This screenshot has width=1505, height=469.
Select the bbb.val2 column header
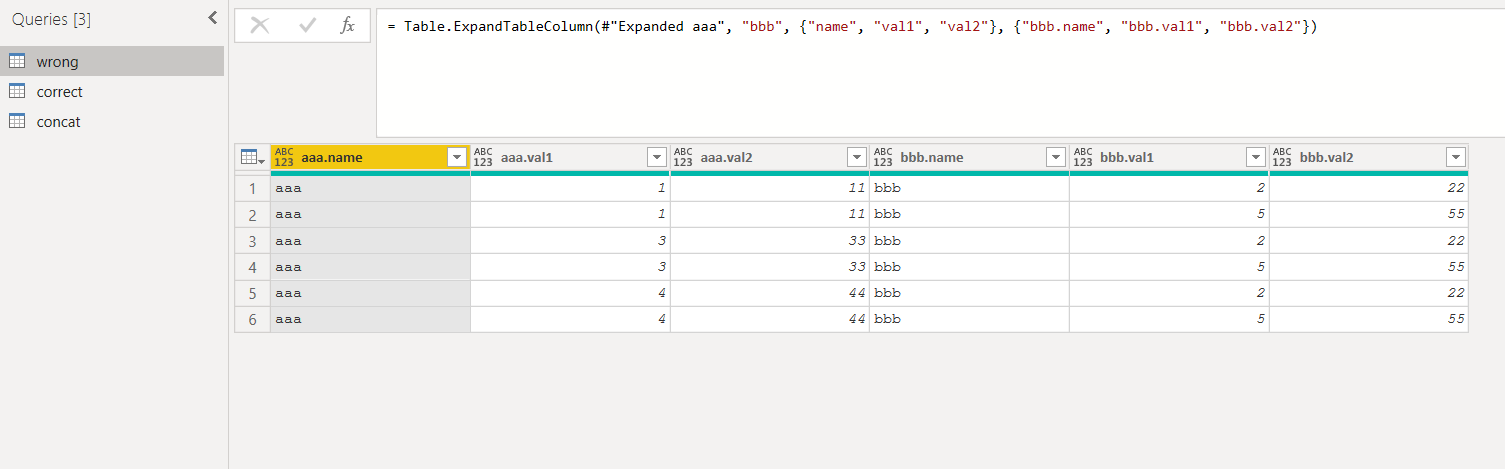[x=1369, y=158]
